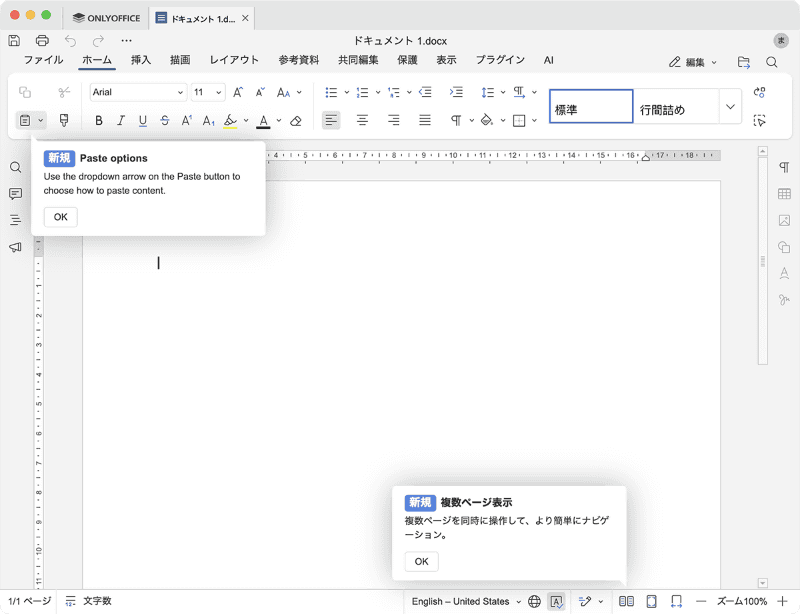The height and width of the screenshot is (614, 800).
Task: Switch to the 挿入 tab
Action: click(x=141, y=60)
